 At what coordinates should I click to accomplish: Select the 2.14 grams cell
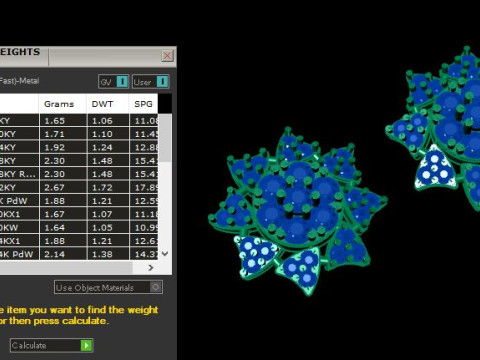pos(63,254)
